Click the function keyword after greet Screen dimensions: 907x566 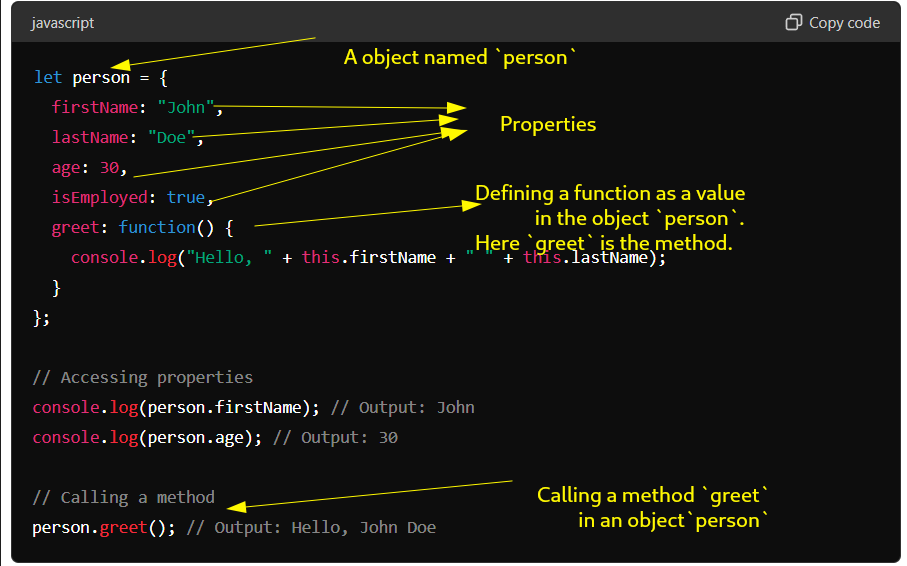coord(157,227)
